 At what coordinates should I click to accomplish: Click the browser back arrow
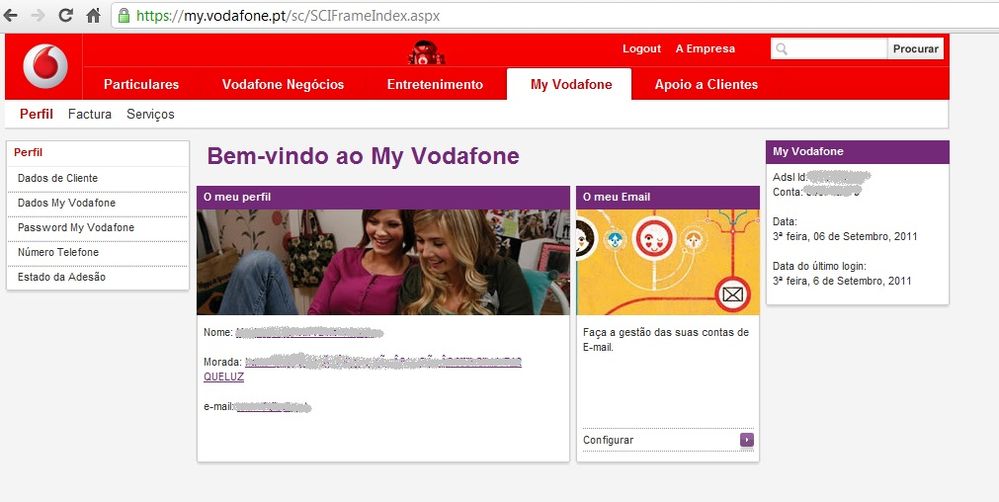pos(11,15)
